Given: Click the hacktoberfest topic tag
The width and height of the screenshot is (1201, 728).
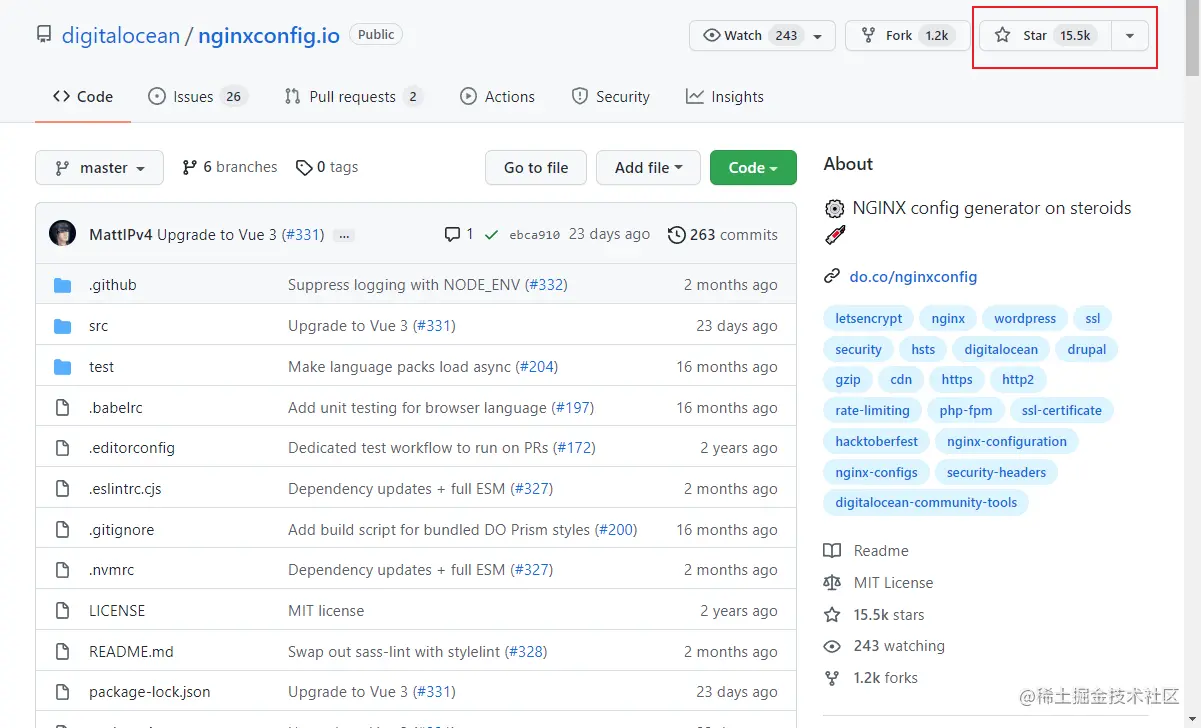Looking at the screenshot, I should [x=877, y=442].
